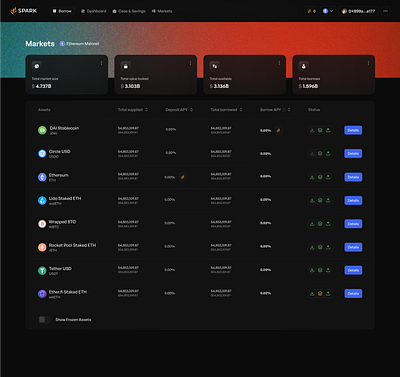Click the Borrow APY info icon
Viewport: 400px width, 377px height.
284,110
